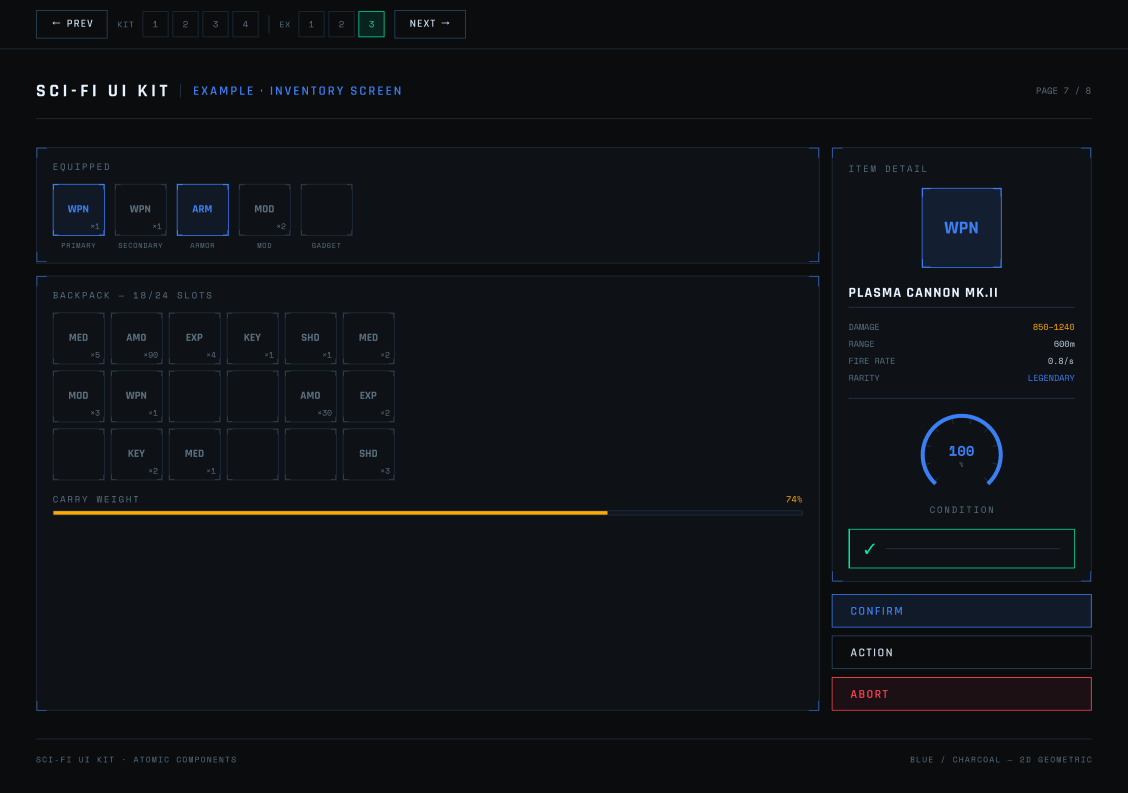Click the 74% carry weight value

[x=793, y=499]
